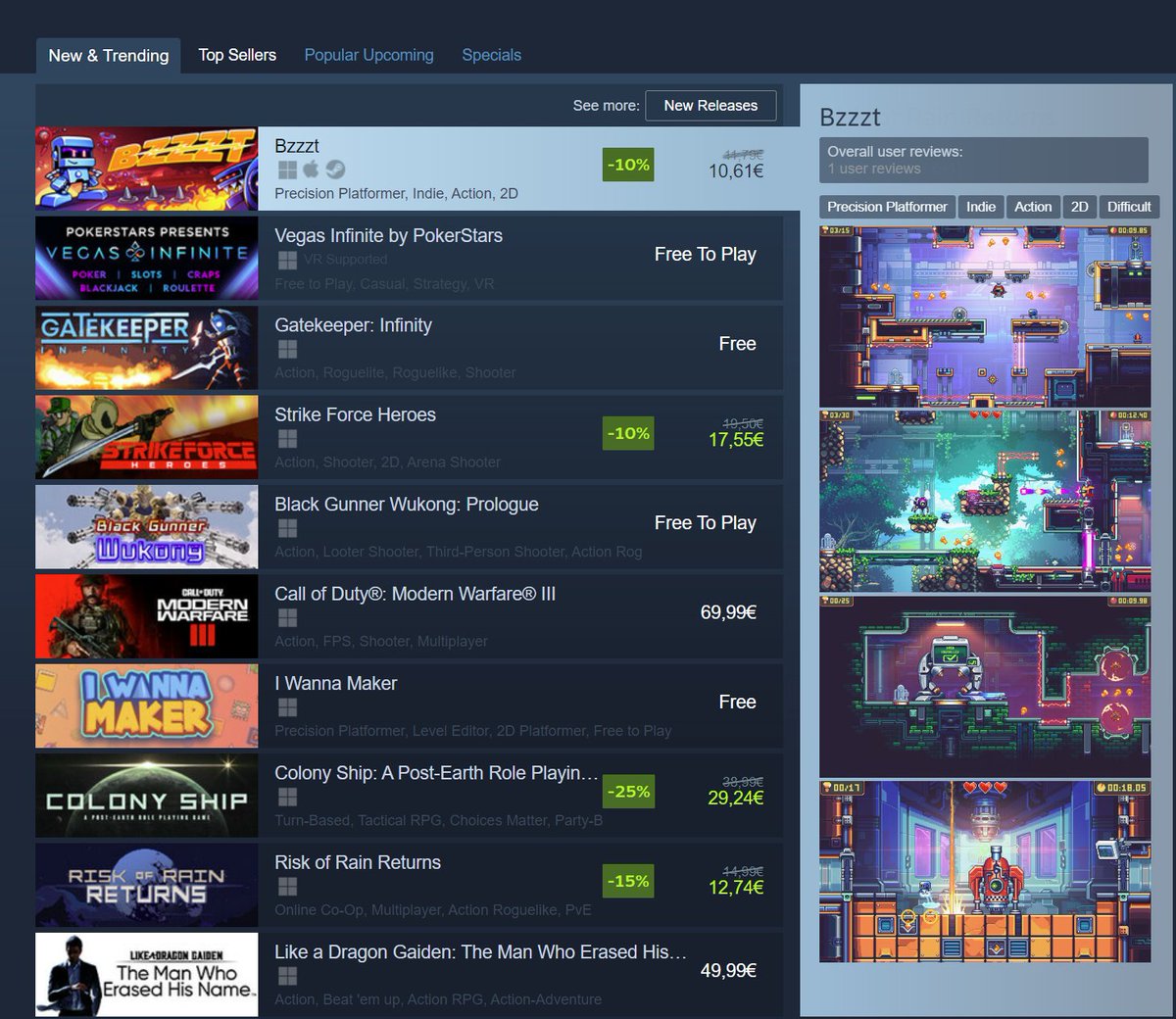Click the -25% discount badge on Colony Ship
Viewport: 1176px width, 1019px height.
(628, 792)
